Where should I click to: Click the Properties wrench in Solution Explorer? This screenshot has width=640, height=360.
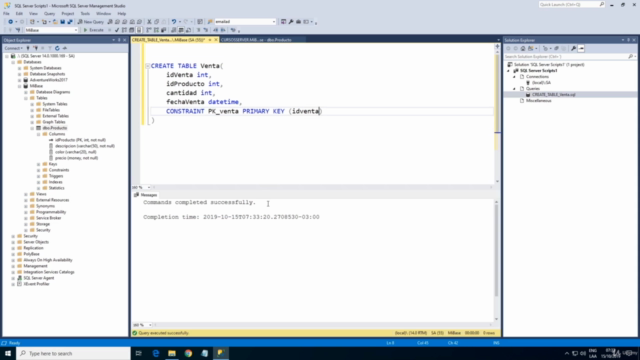coord(573,48)
